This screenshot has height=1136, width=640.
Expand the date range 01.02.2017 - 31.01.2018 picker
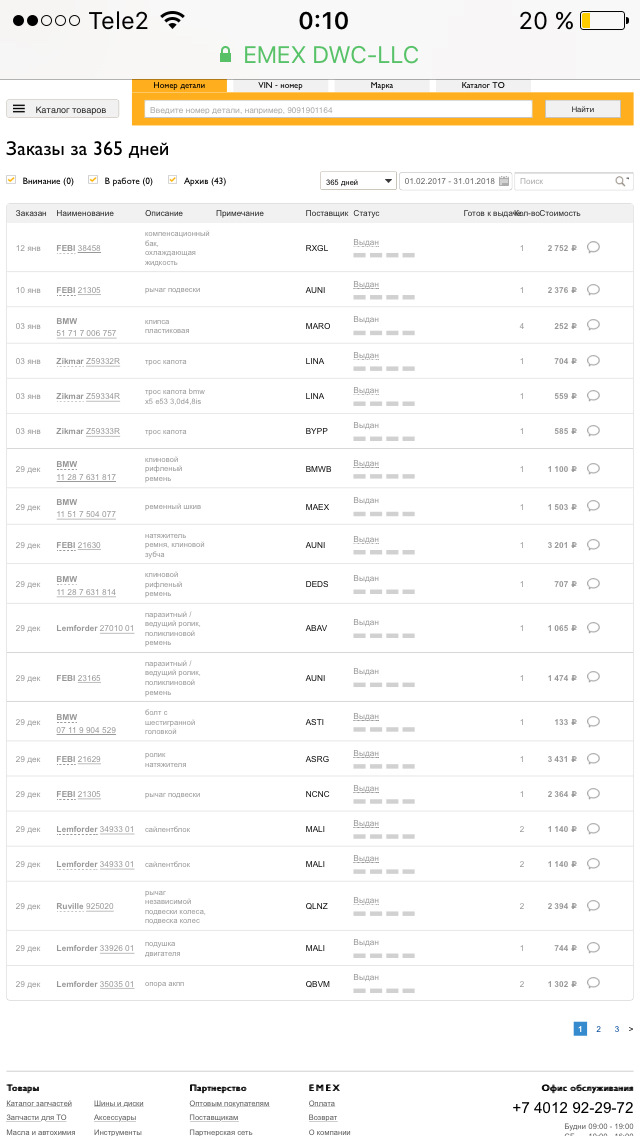[449, 181]
